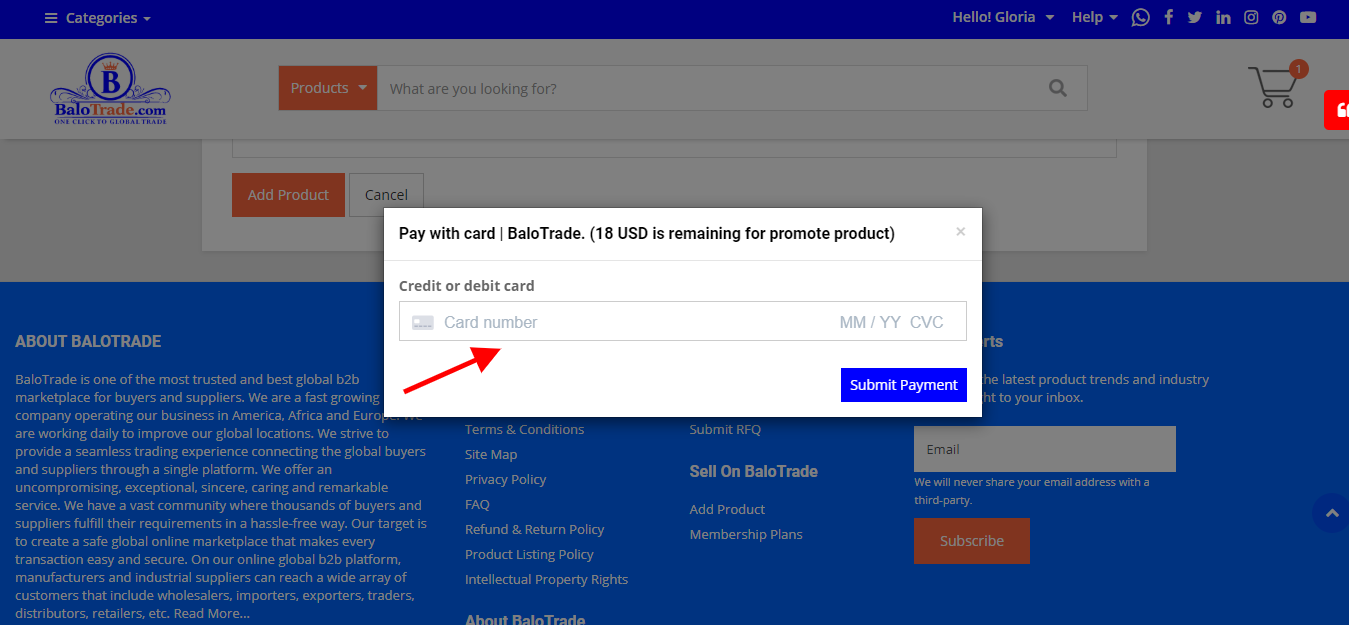Open the Membership Plans link
Image resolution: width=1349 pixels, height=625 pixels.
tap(746, 534)
